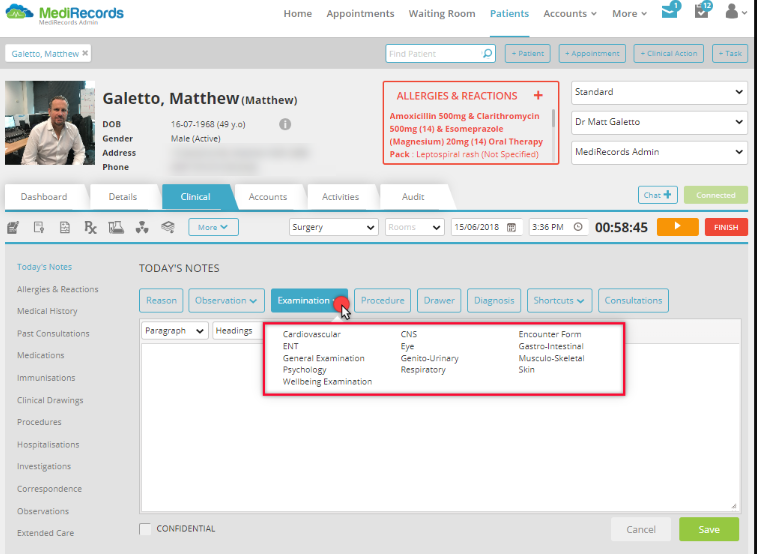This screenshot has width=757, height=554.
Task: Open the Standard dropdown
Action: [659, 92]
